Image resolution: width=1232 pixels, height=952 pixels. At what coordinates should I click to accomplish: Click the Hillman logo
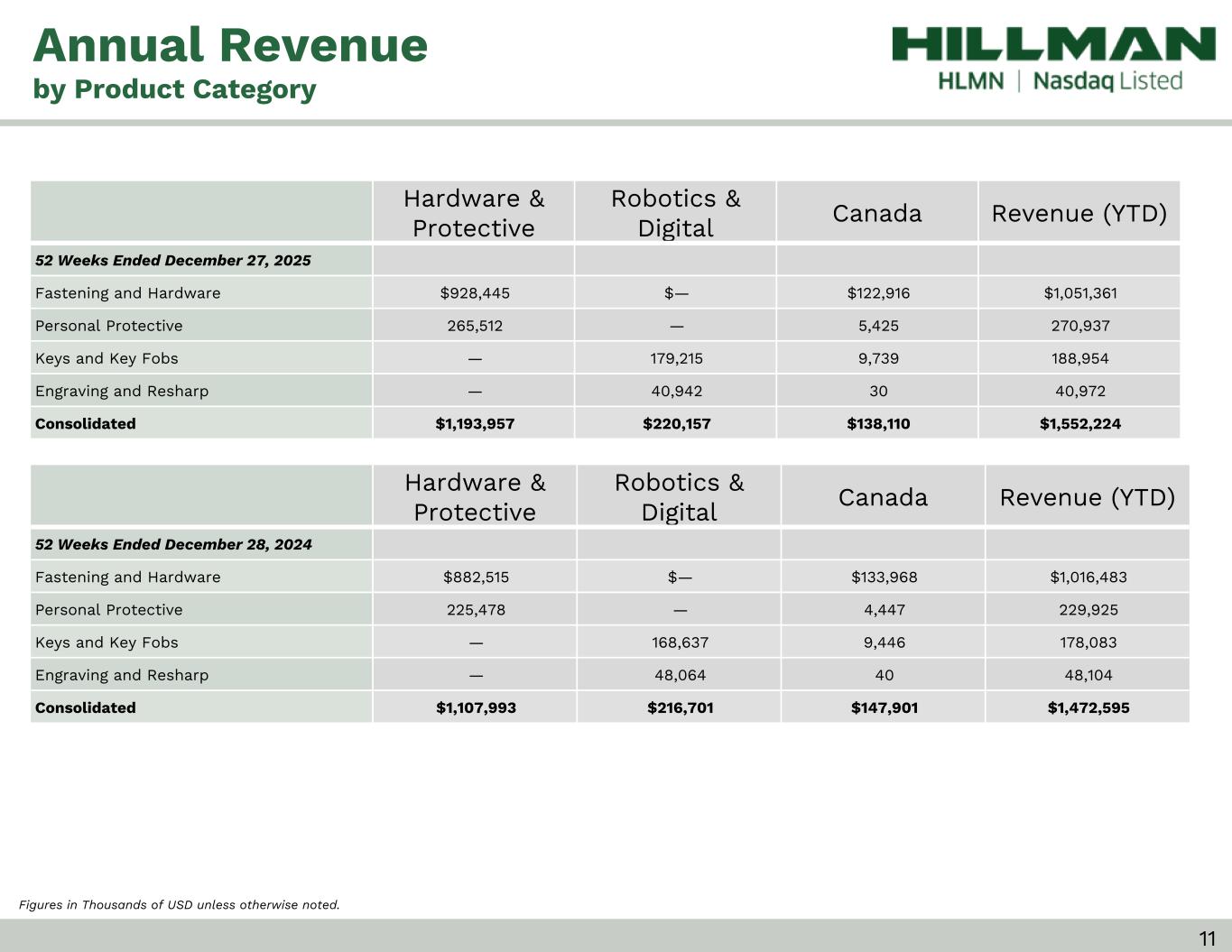coord(1053,44)
